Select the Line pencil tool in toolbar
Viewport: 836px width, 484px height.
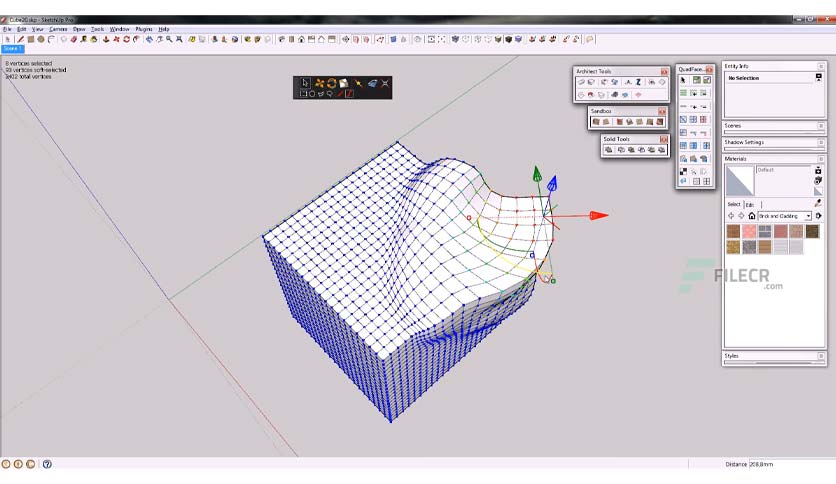20,39
